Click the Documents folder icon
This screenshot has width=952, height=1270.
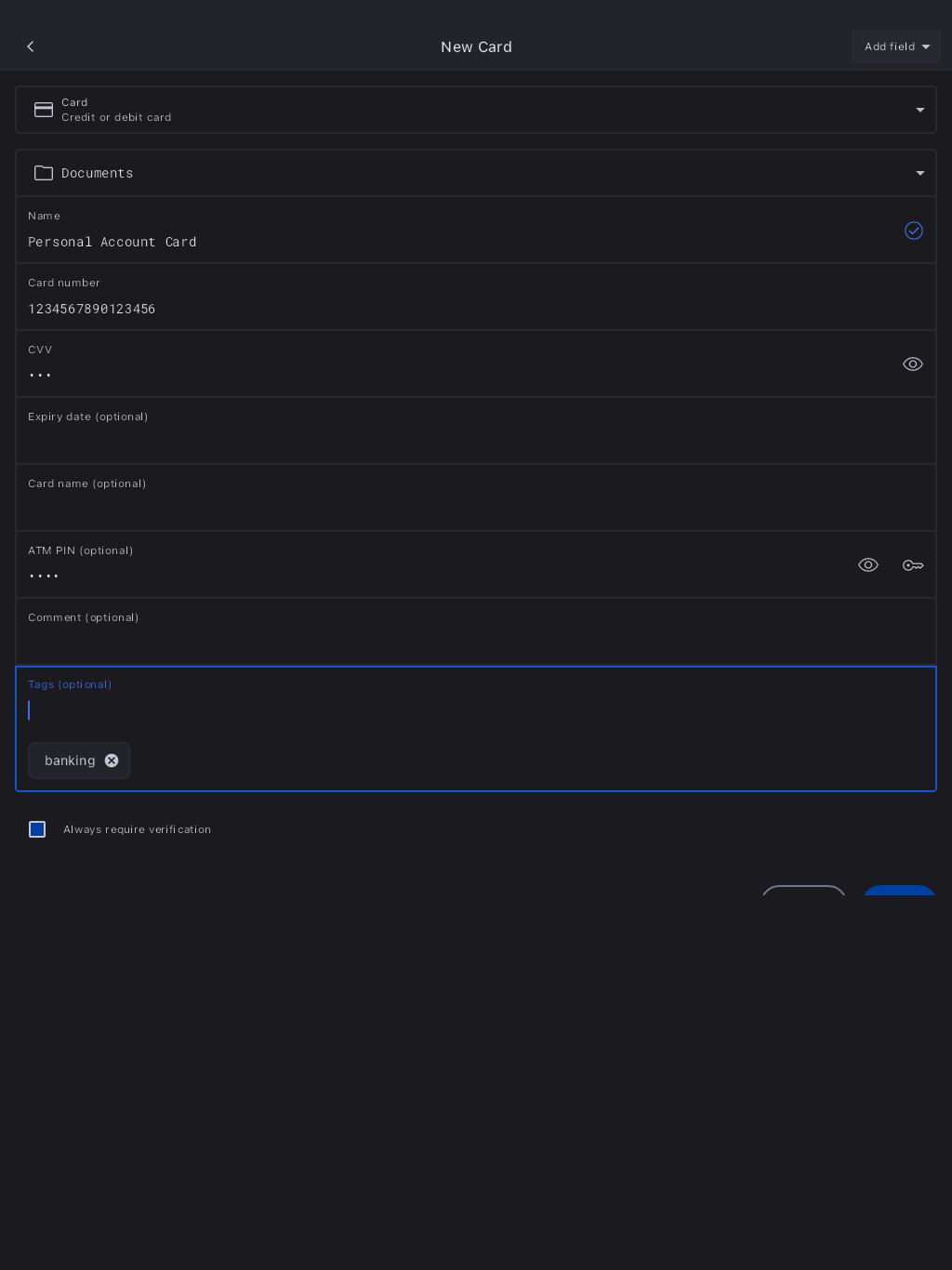44,173
